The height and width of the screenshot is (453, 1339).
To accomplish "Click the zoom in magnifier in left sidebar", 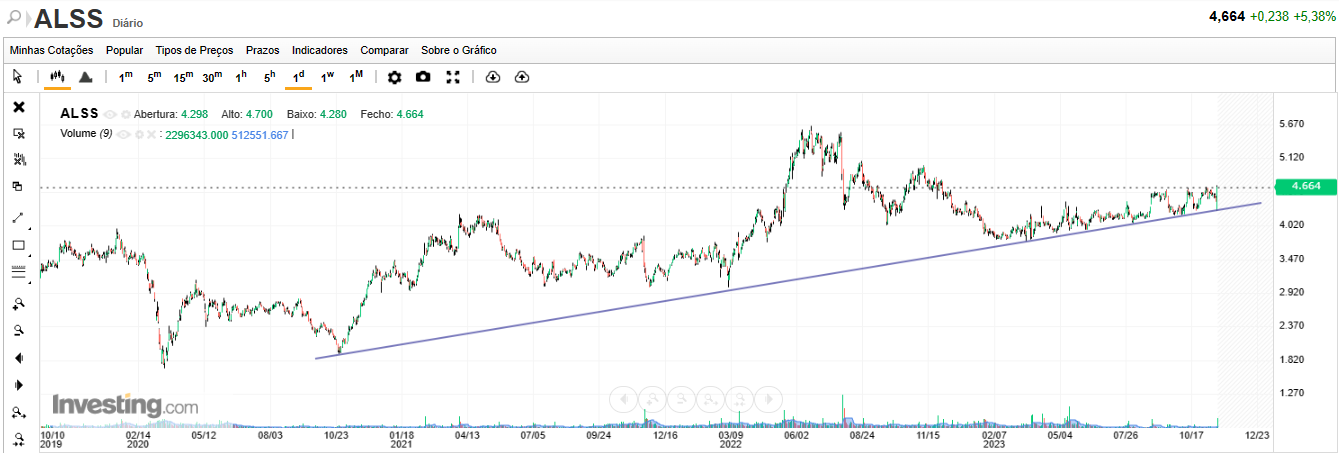I will 18,304.
